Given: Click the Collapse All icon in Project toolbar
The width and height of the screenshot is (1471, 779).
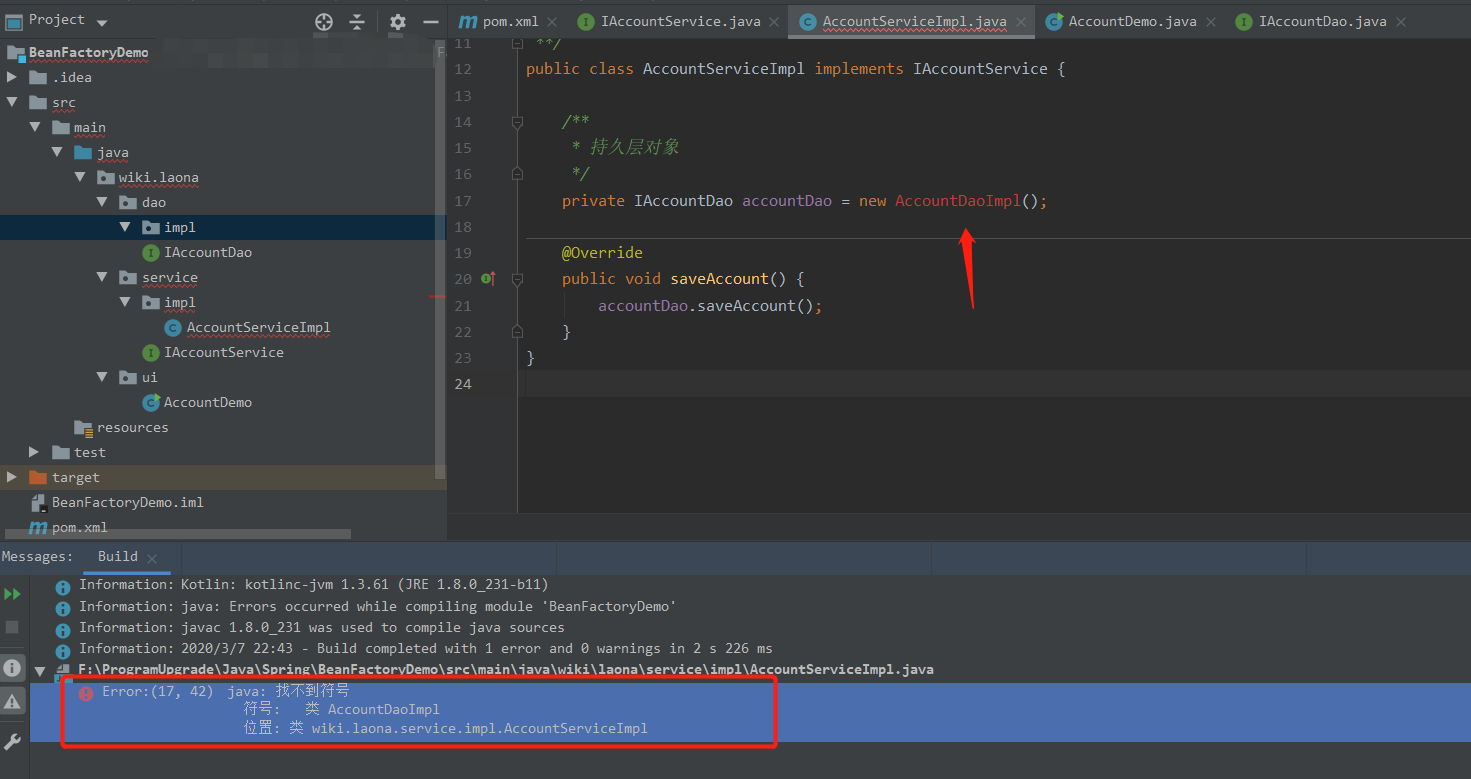Looking at the screenshot, I should tap(357, 20).
